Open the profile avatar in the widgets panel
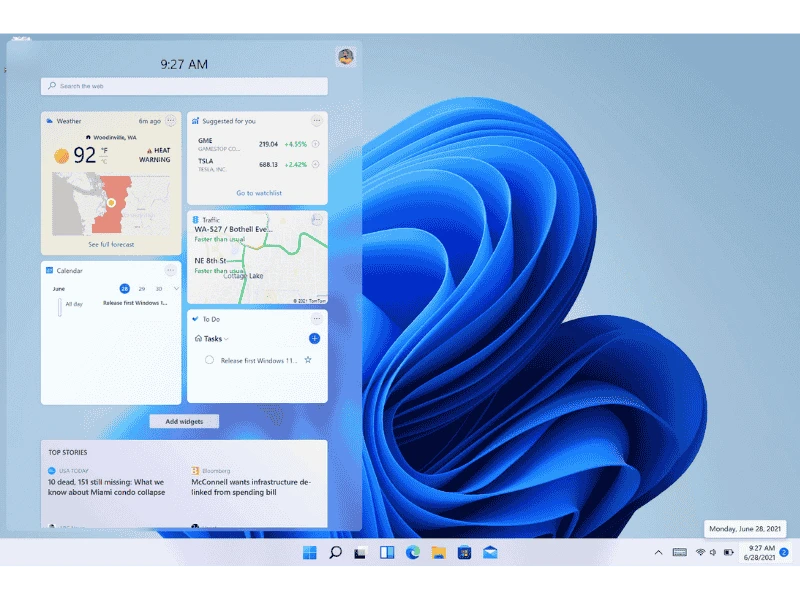 click(x=346, y=56)
